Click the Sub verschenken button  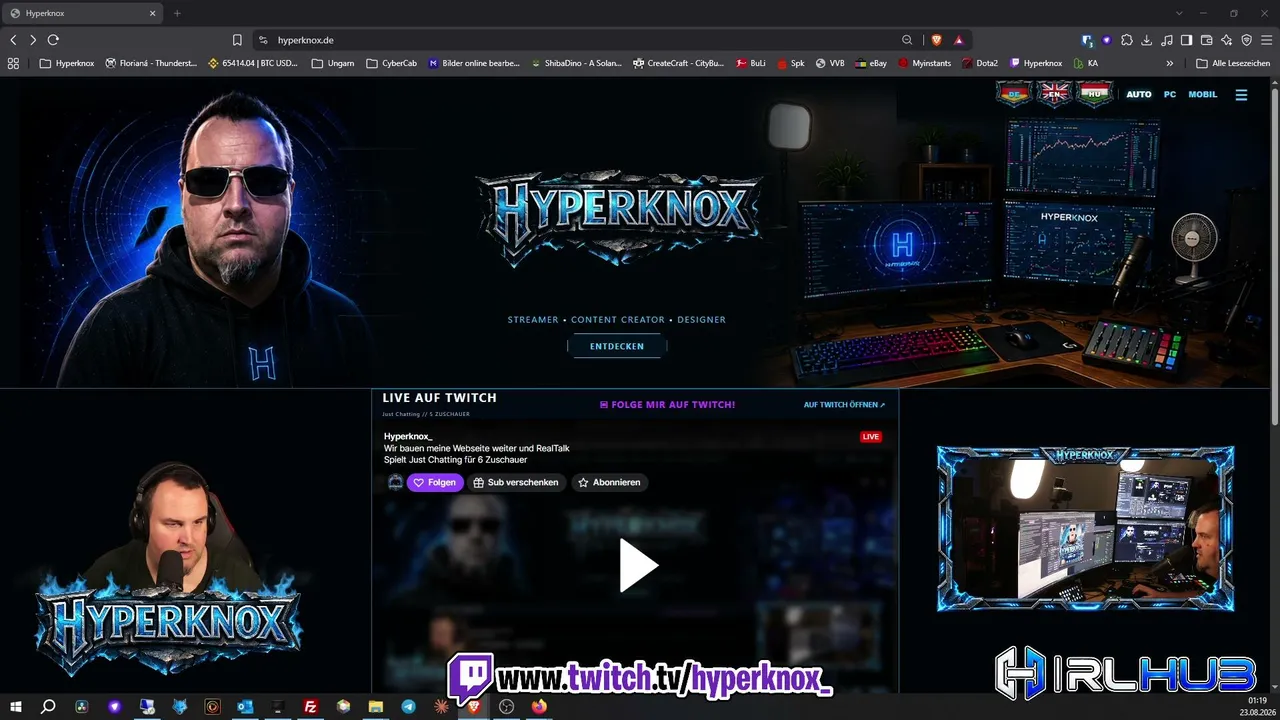[516, 482]
